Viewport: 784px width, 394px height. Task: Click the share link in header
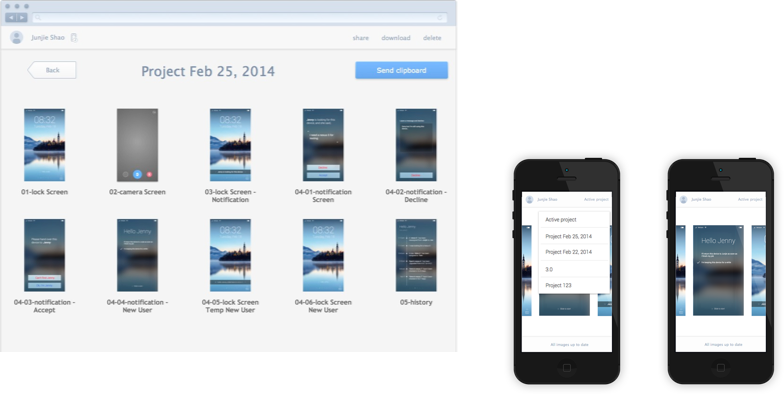[x=360, y=38]
